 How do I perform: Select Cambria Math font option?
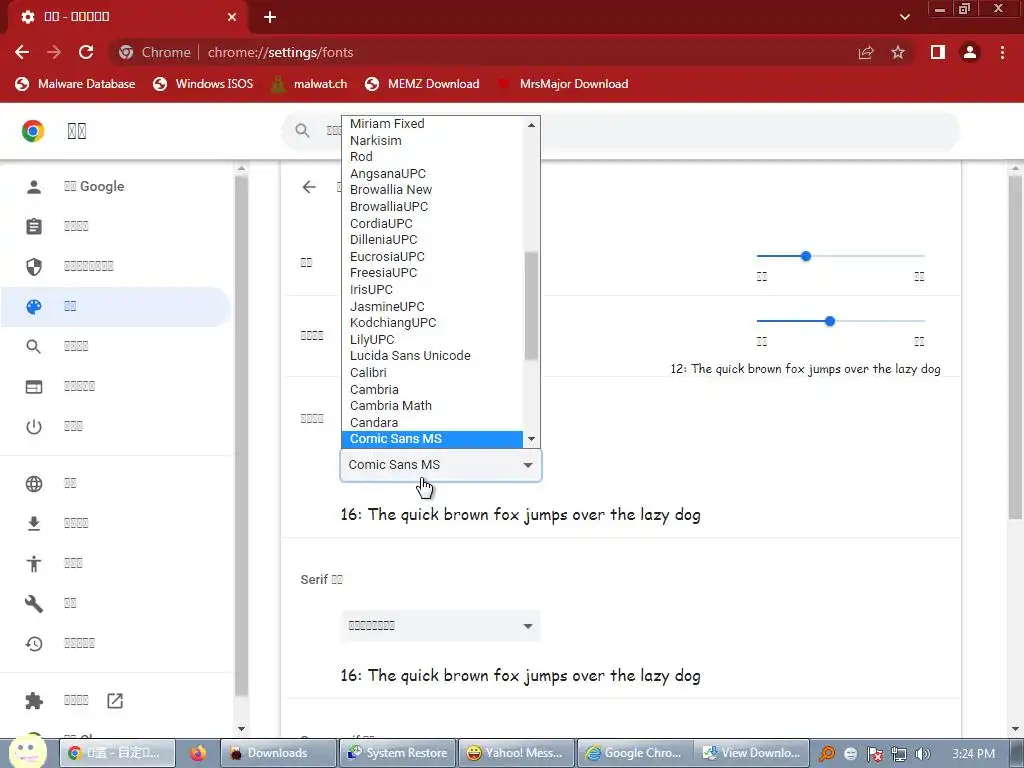(x=432, y=406)
